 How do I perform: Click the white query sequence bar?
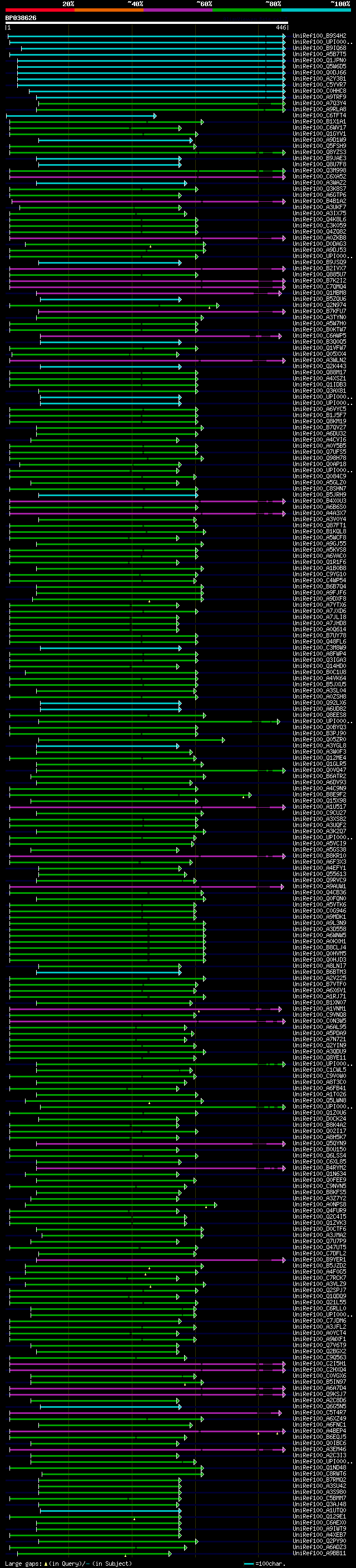click(x=147, y=22)
